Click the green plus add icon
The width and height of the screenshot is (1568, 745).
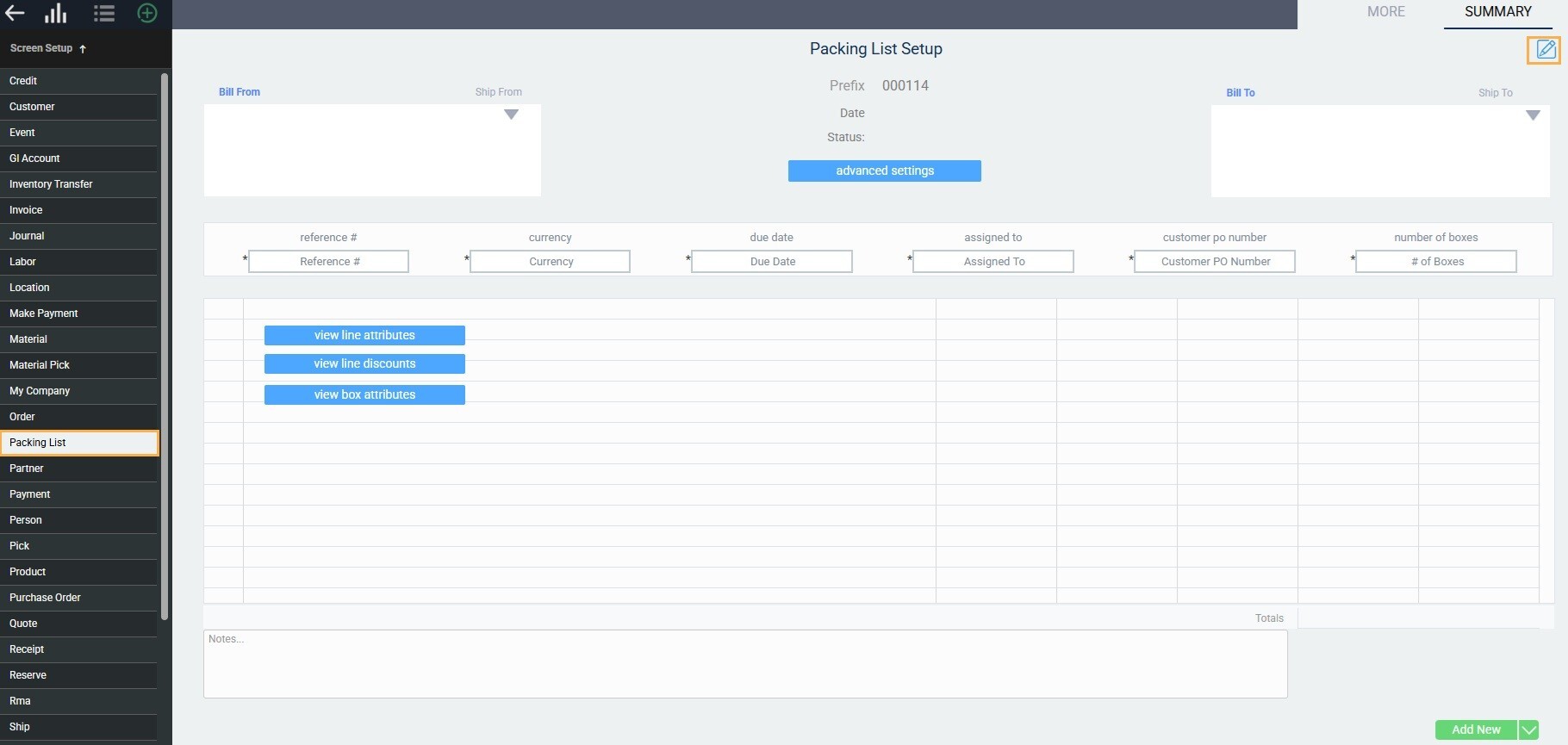(x=147, y=13)
